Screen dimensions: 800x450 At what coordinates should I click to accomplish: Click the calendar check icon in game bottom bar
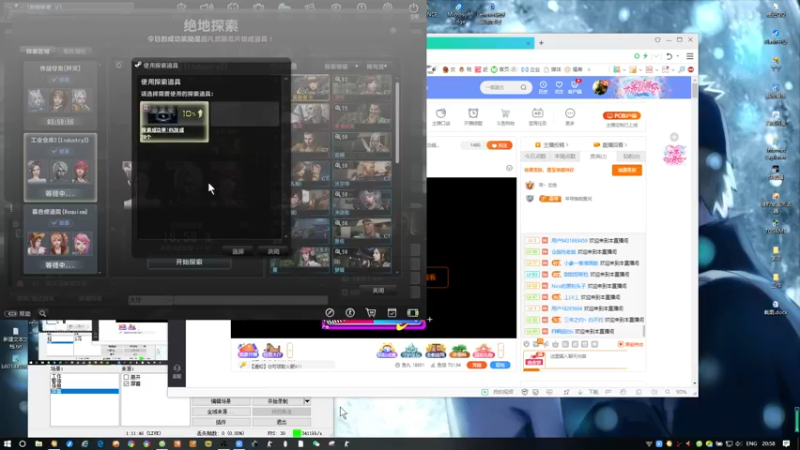click(x=392, y=312)
